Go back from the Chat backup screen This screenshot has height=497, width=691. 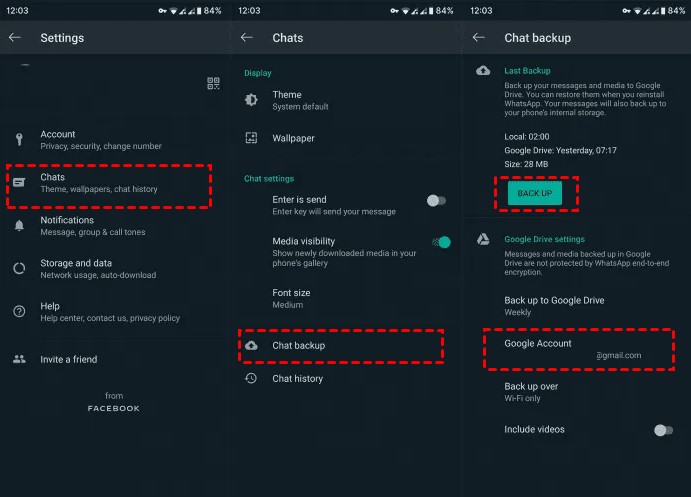pyautogui.click(x=479, y=37)
